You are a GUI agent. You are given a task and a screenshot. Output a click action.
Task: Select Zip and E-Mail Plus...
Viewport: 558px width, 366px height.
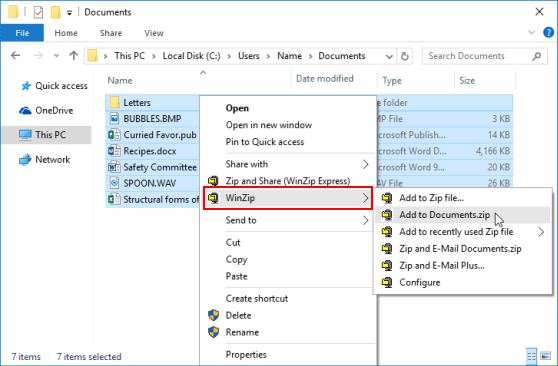(462, 266)
